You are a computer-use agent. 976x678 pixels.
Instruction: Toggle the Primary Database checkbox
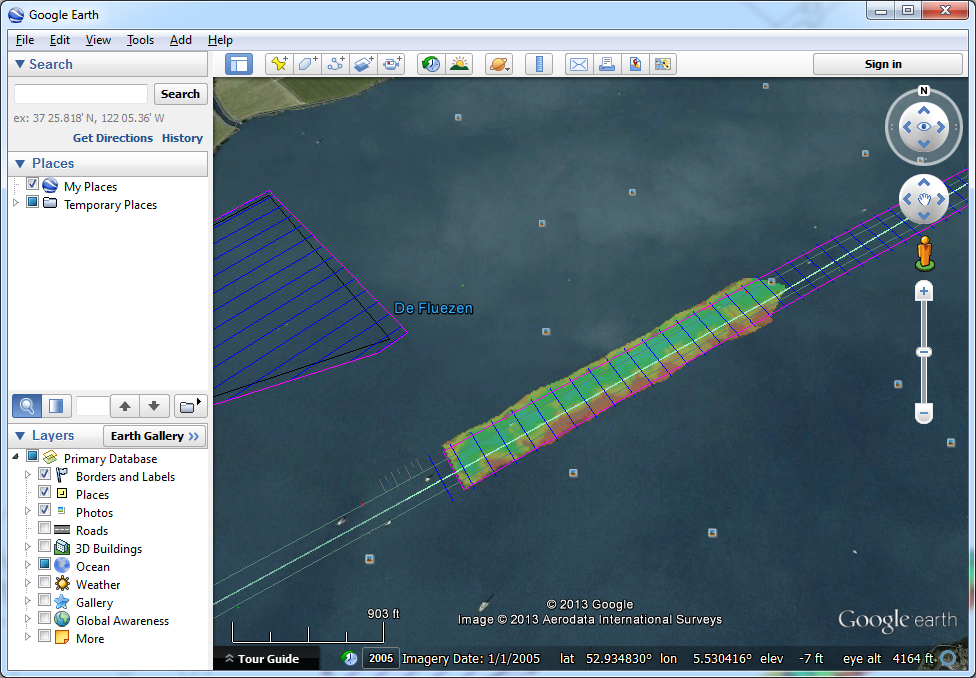[x=32, y=456]
